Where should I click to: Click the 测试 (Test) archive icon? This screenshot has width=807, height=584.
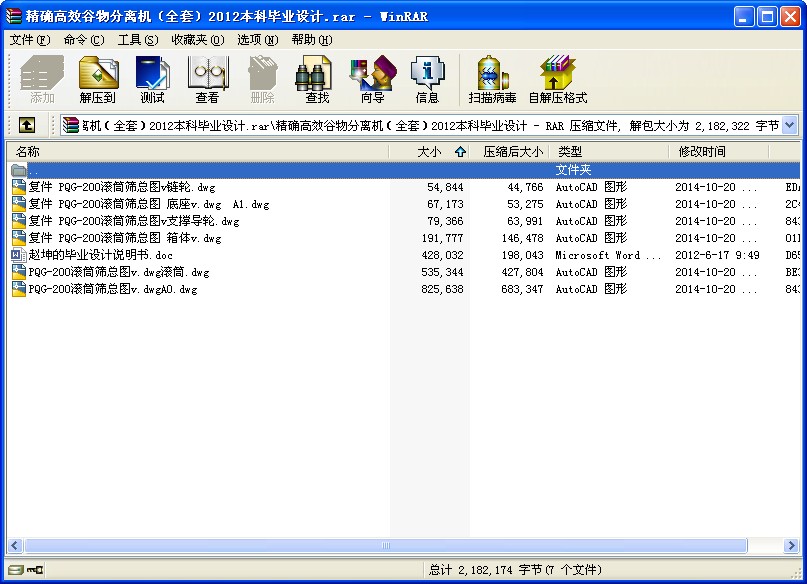click(152, 77)
